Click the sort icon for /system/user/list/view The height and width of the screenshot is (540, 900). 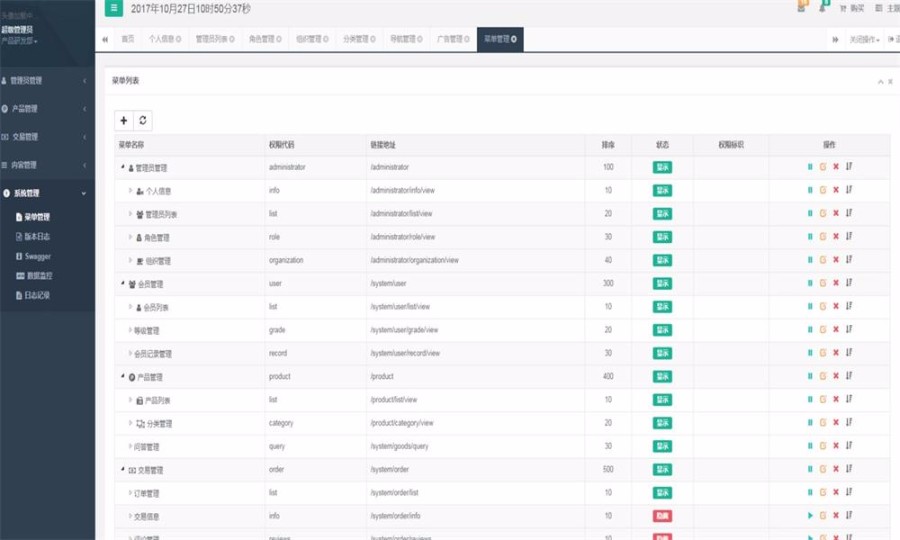click(x=849, y=306)
